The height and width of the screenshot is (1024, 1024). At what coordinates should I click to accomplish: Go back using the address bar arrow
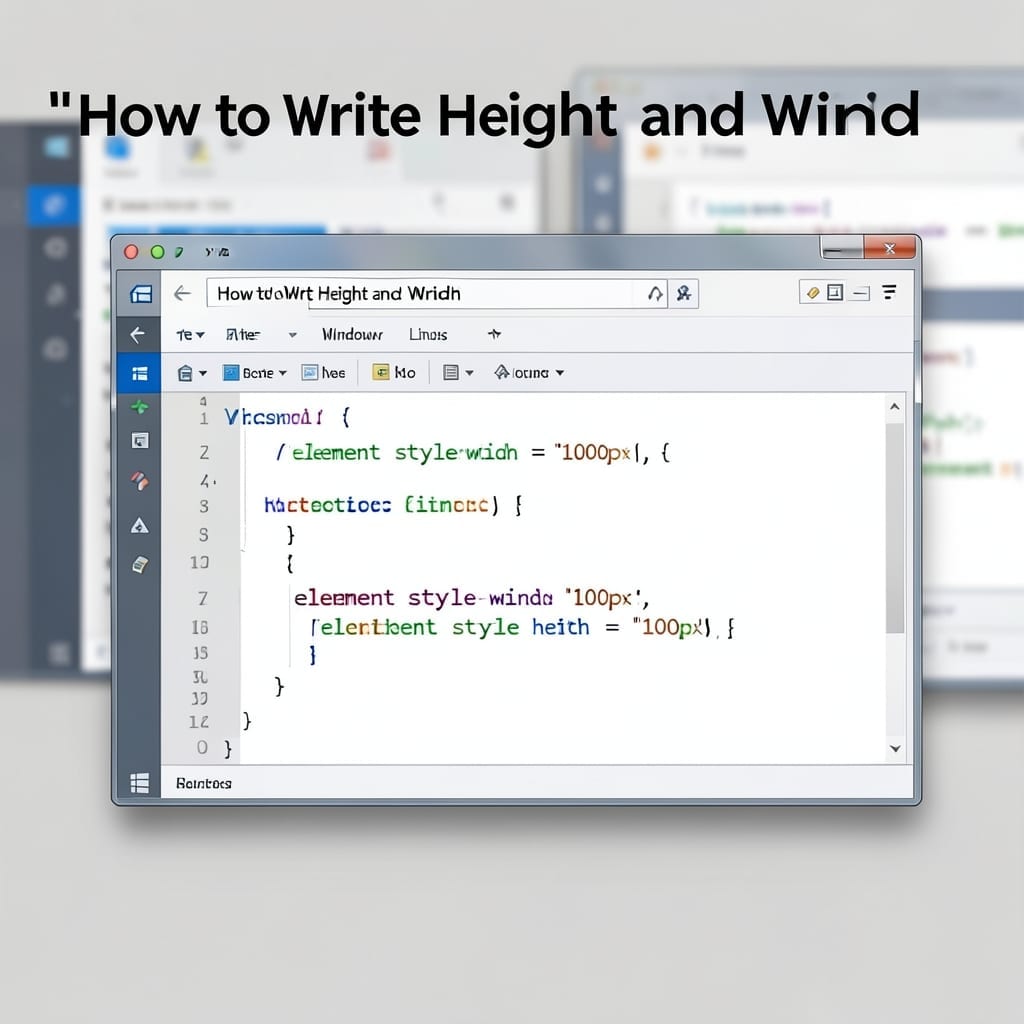coord(182,293)
